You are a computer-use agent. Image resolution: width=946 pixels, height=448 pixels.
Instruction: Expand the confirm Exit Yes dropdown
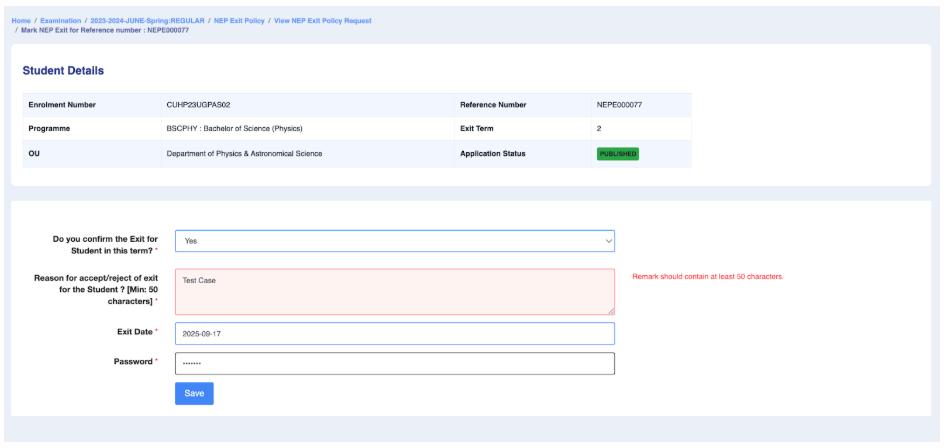point(394,241)
